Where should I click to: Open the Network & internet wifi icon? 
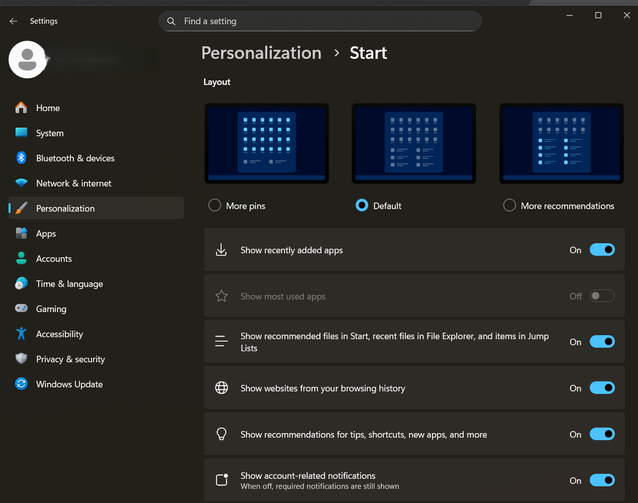pos(21,183)
